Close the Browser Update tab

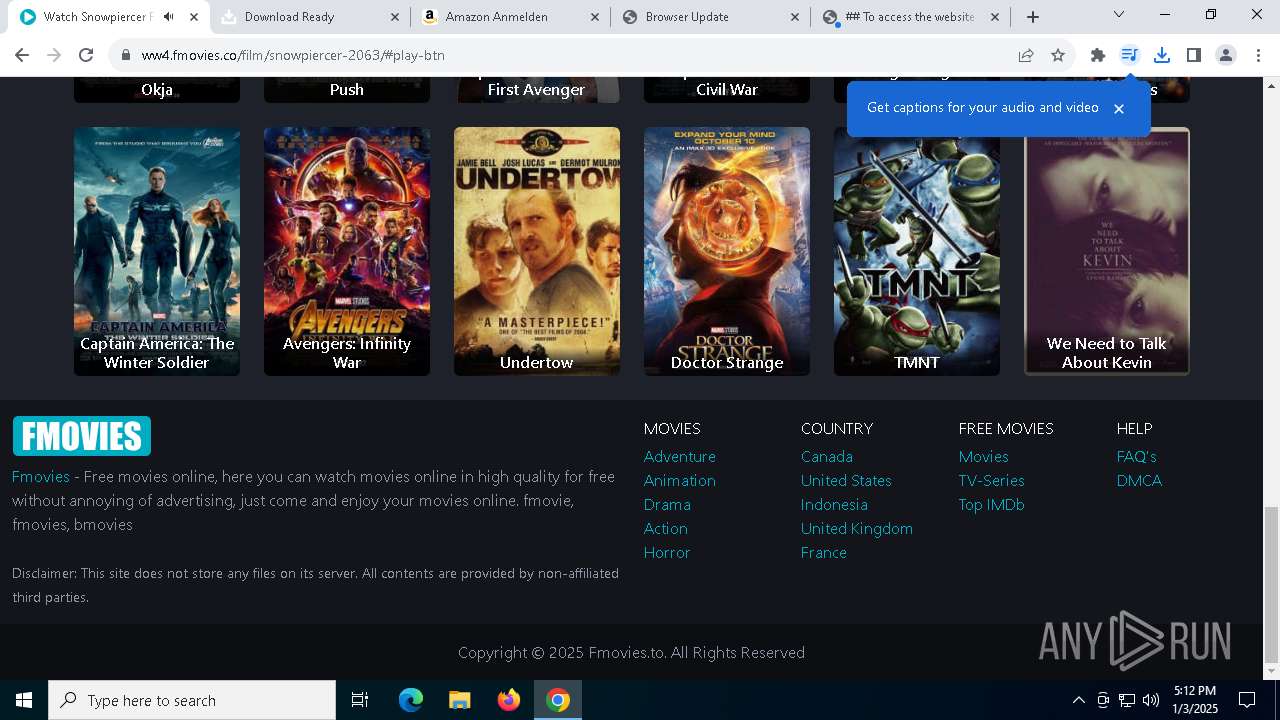795,17
